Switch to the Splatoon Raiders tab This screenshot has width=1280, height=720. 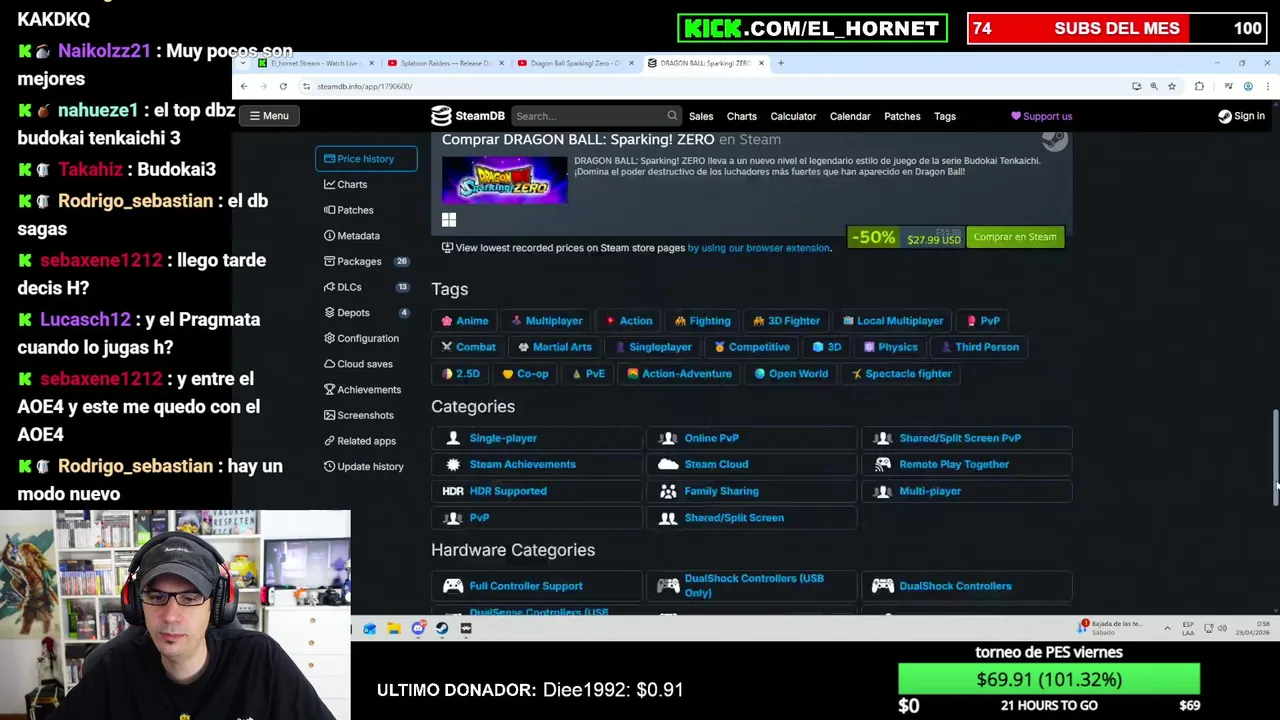[445, 63]
